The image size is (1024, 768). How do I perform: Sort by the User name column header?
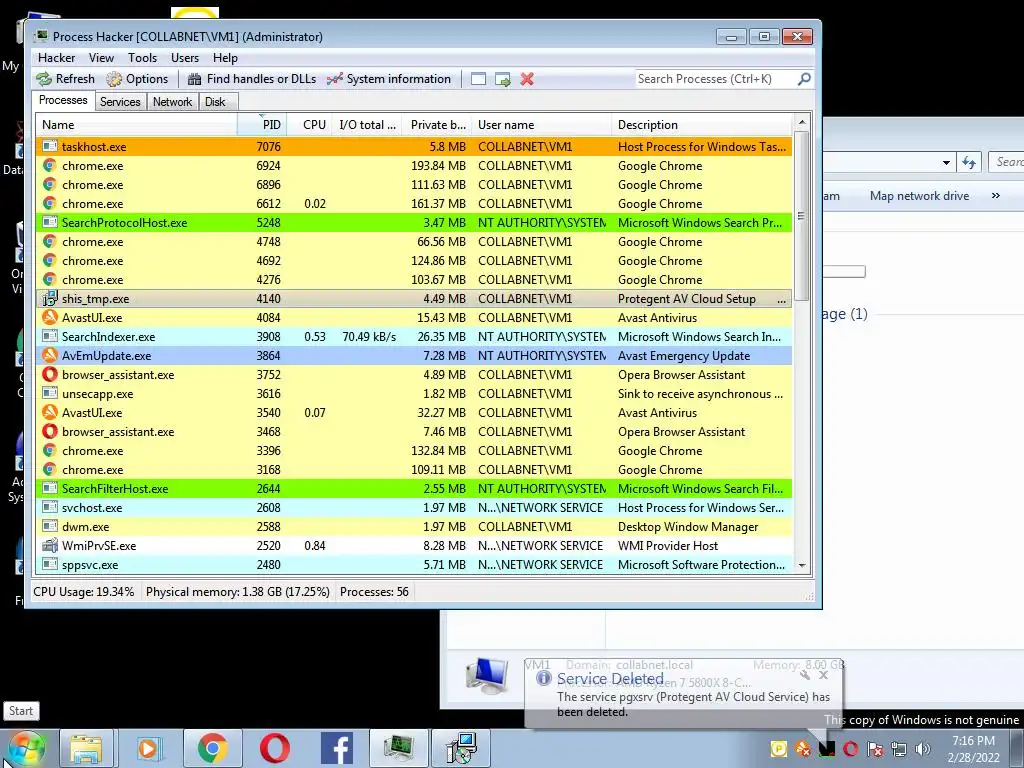[542, 125]
